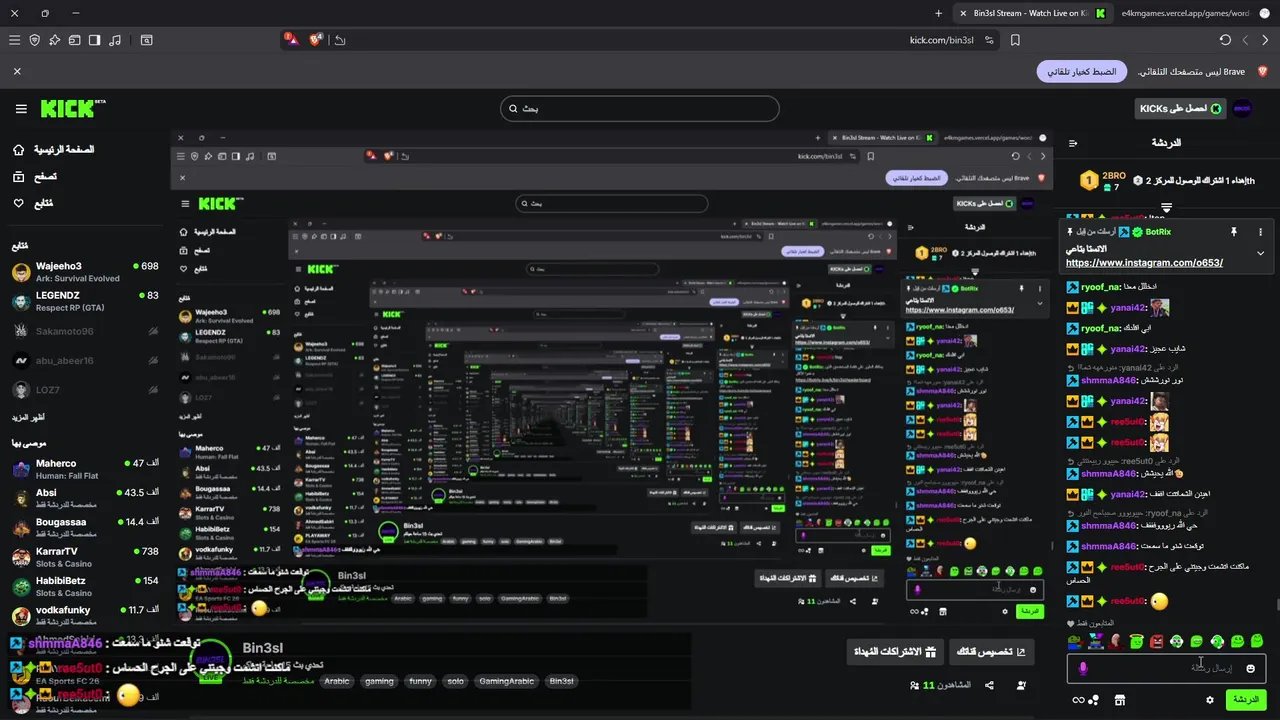This screenshot has width=1280, height=720.
Task: Dismiss the Brave default browser banner
Action: pyautogui.click(x=17, y=72)
